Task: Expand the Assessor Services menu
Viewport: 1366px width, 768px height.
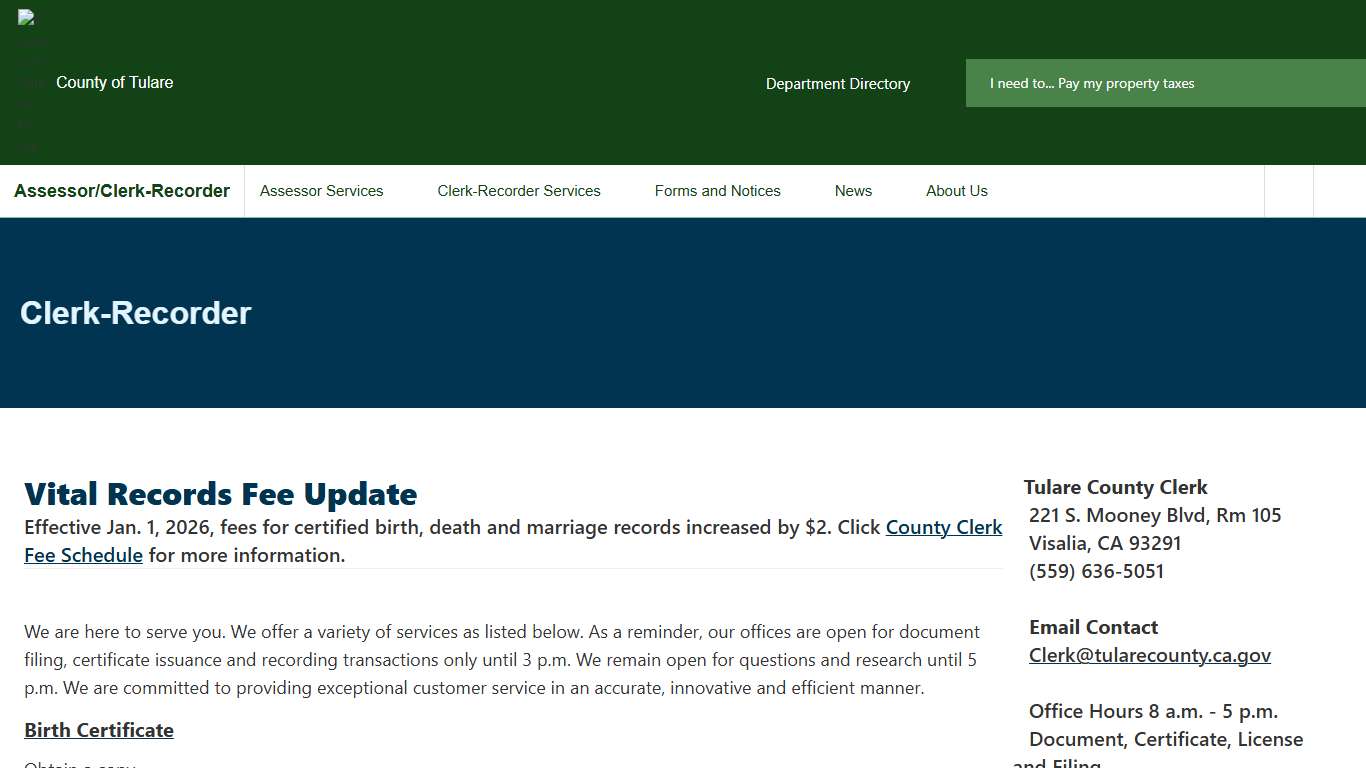Action: (321, 191)
